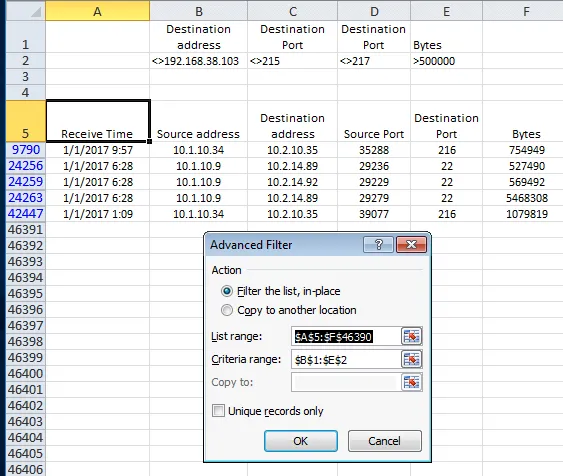Viewport: 563px width, 476px height.
Task: Click the Criteria range collapse dialog icon
Action: pyautogui.click(x=411, y=359)
